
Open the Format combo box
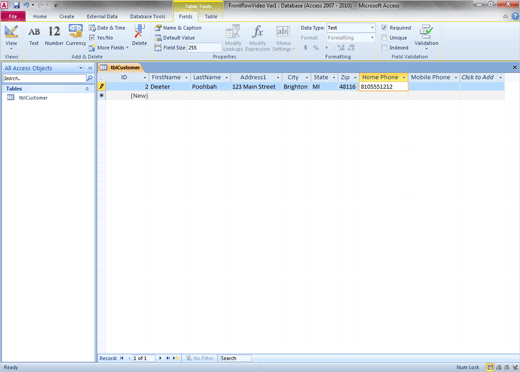[x=351, y=38]
